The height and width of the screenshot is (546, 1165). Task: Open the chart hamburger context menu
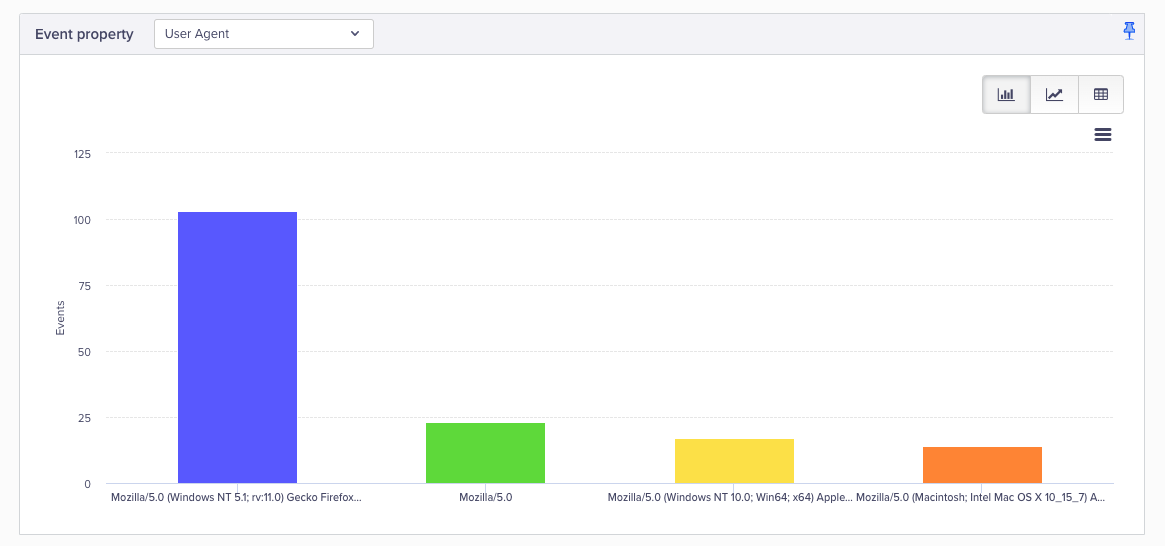(x=1103, y=134)
